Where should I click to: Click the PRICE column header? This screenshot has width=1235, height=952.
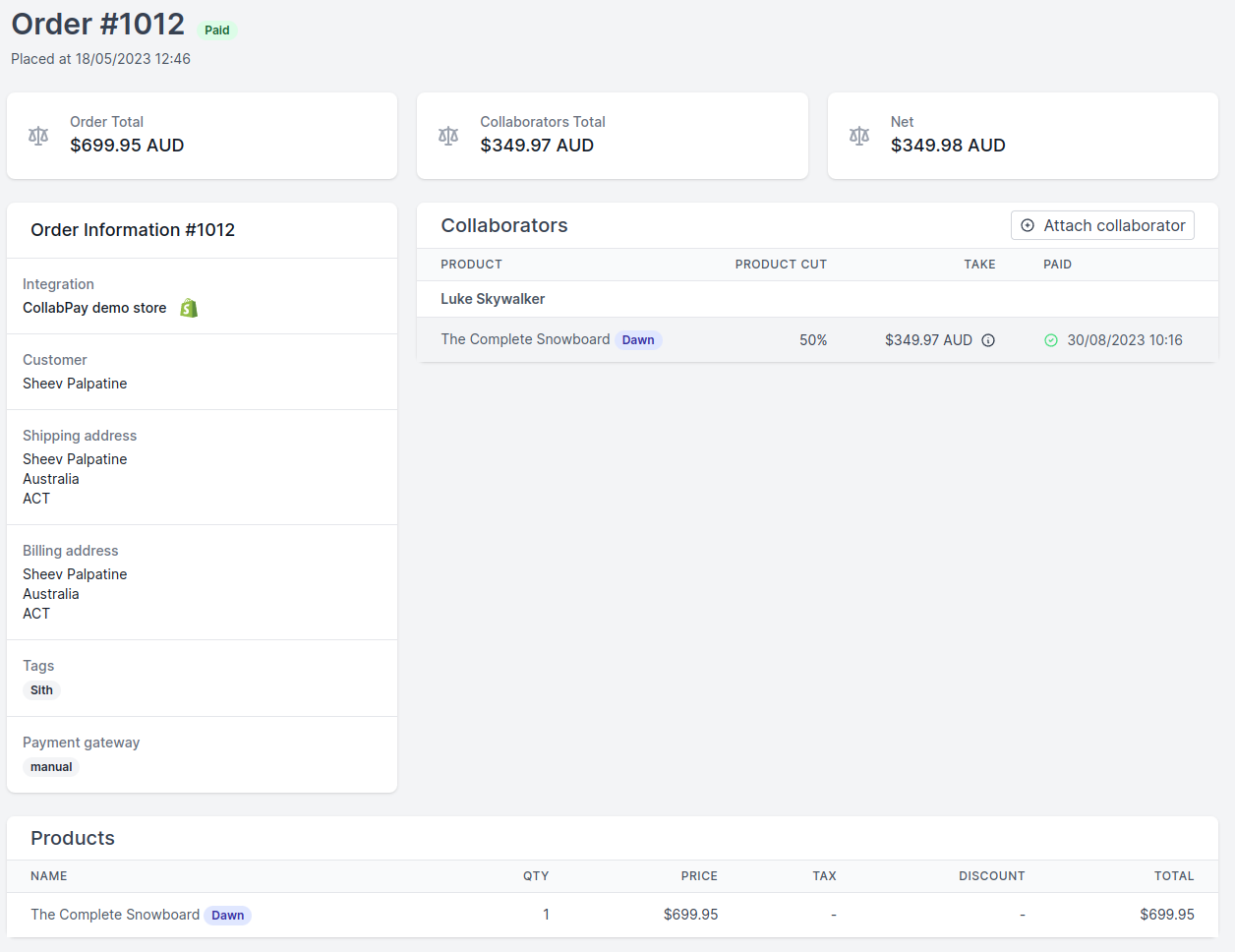[x=699, y=876]
